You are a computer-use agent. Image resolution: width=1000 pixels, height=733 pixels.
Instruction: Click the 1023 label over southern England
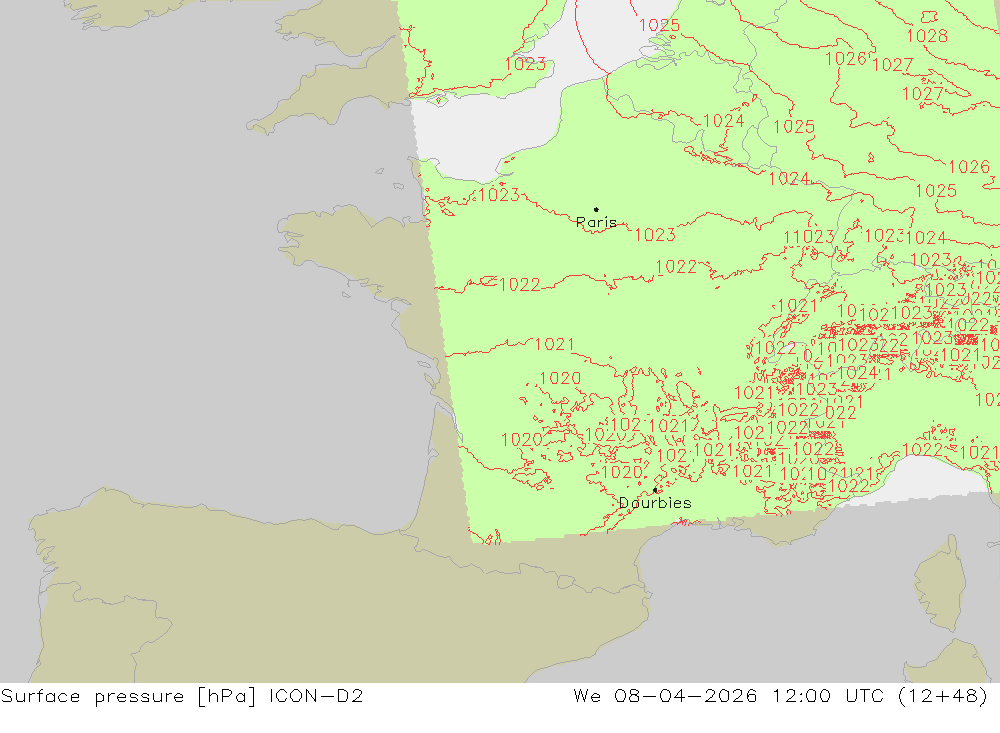coord(525,64)
